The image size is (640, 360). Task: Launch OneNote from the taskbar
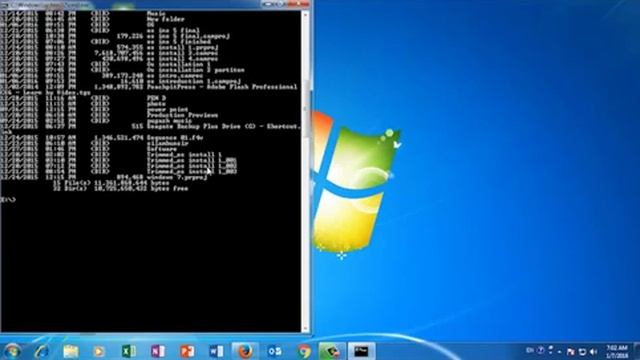pyautogui.click(x=158, y=351)
